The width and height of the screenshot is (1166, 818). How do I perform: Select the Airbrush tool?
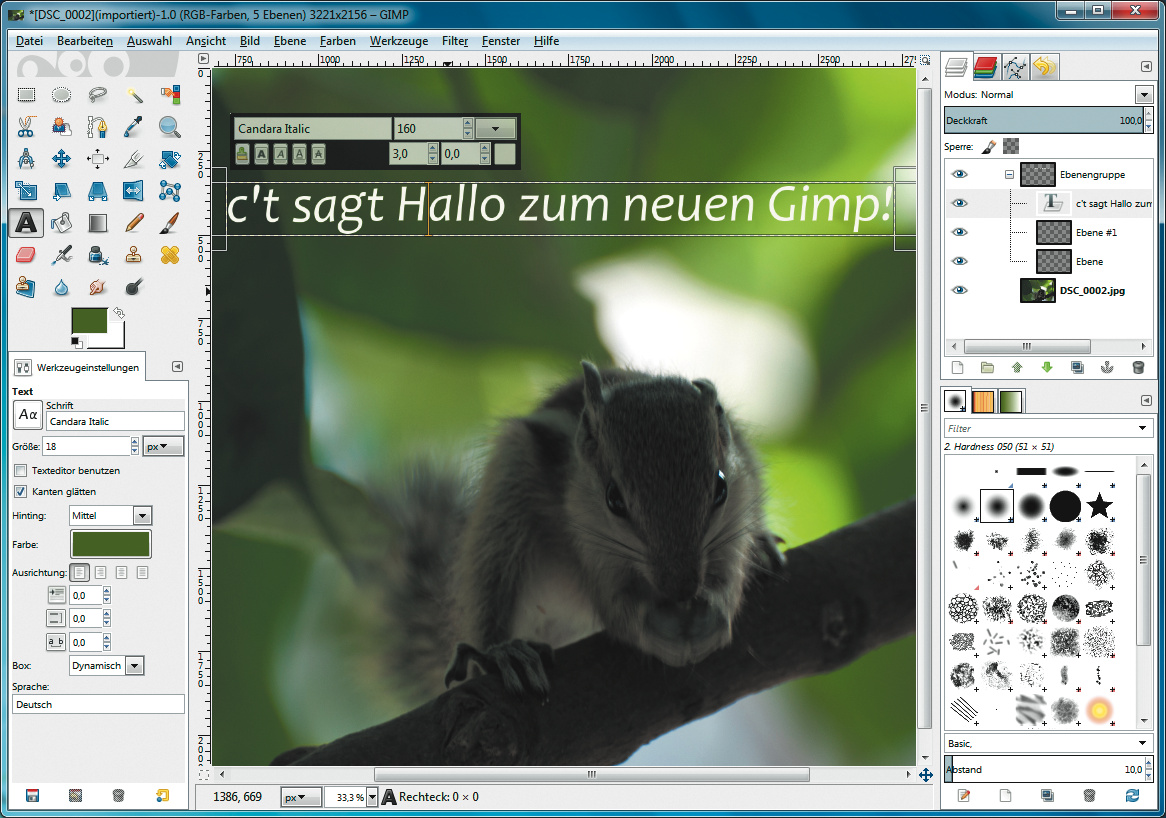[62, 255]
